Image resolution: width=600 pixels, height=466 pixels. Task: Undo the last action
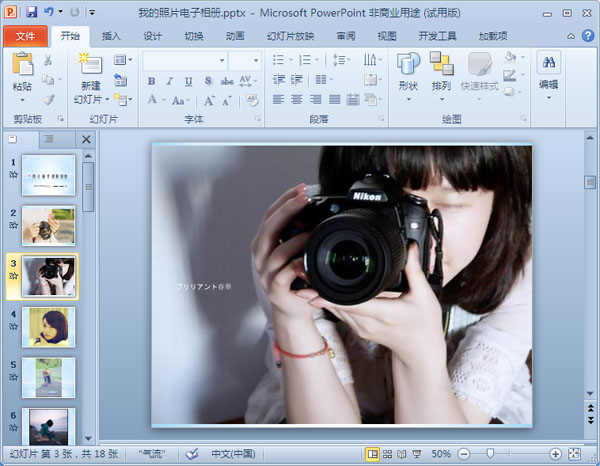coord(49,12)
